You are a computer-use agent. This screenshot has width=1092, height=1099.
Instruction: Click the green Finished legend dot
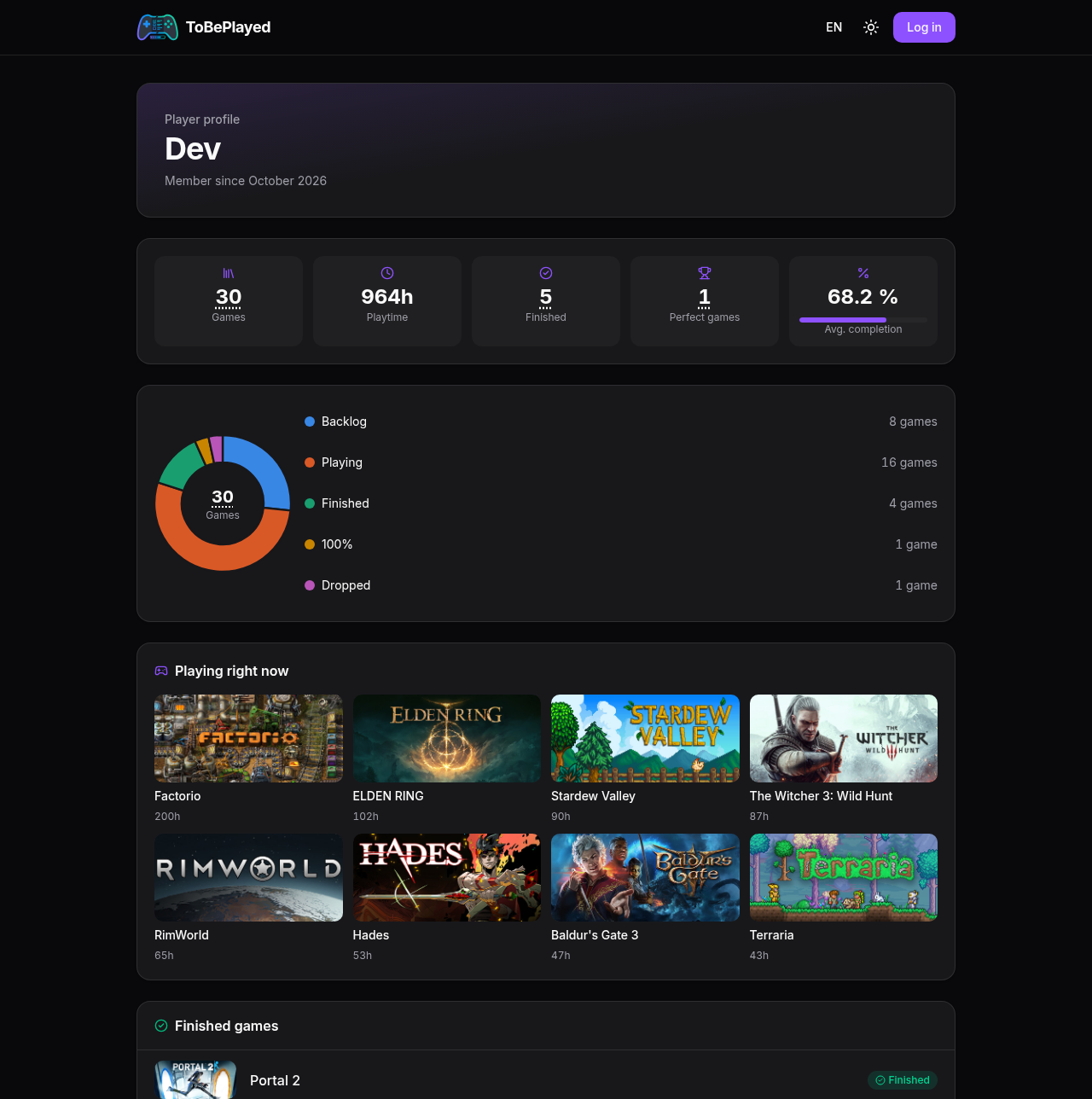coord(310,503)
